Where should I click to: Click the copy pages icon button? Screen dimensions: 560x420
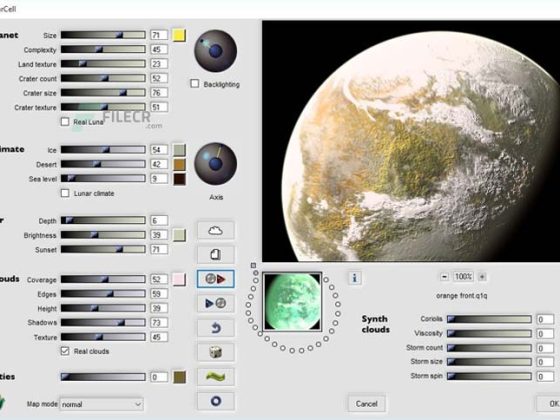tap(215, 255)
